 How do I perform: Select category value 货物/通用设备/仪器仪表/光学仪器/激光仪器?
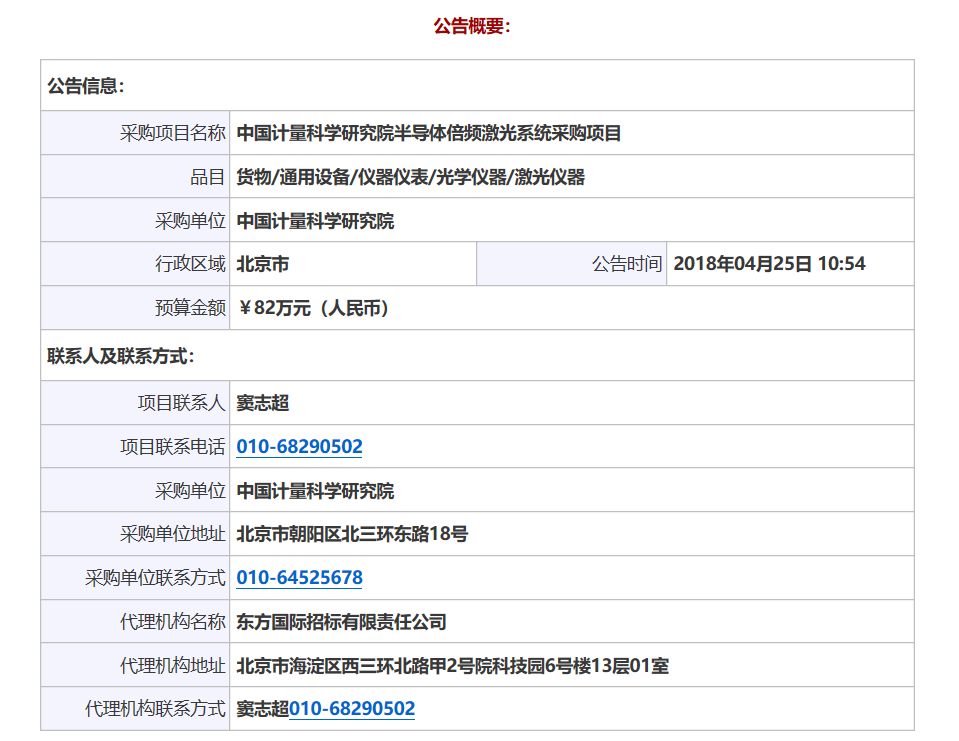[x=410, y=177]
